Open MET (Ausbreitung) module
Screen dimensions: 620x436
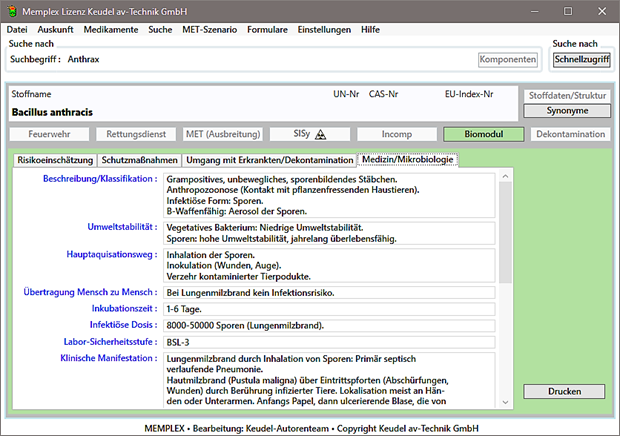tap(223, 134)
